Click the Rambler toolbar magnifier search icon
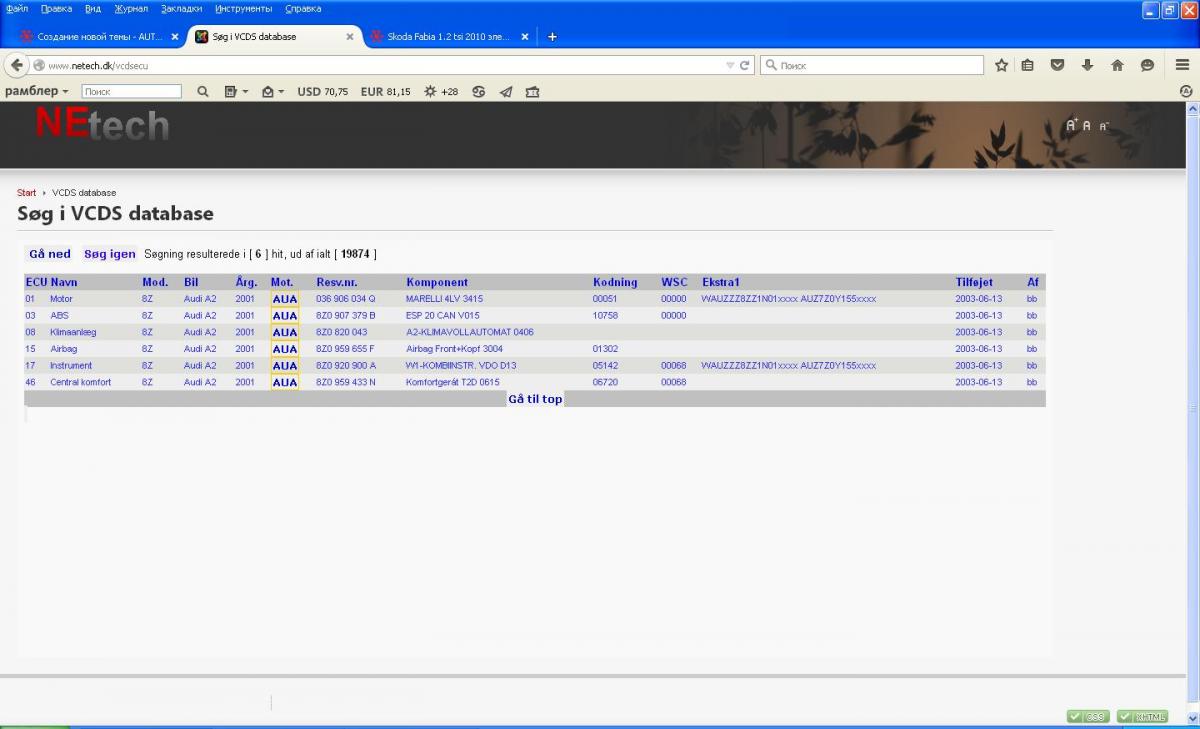Viewport: 1200px width, 729px height. (x=202, y=91)
